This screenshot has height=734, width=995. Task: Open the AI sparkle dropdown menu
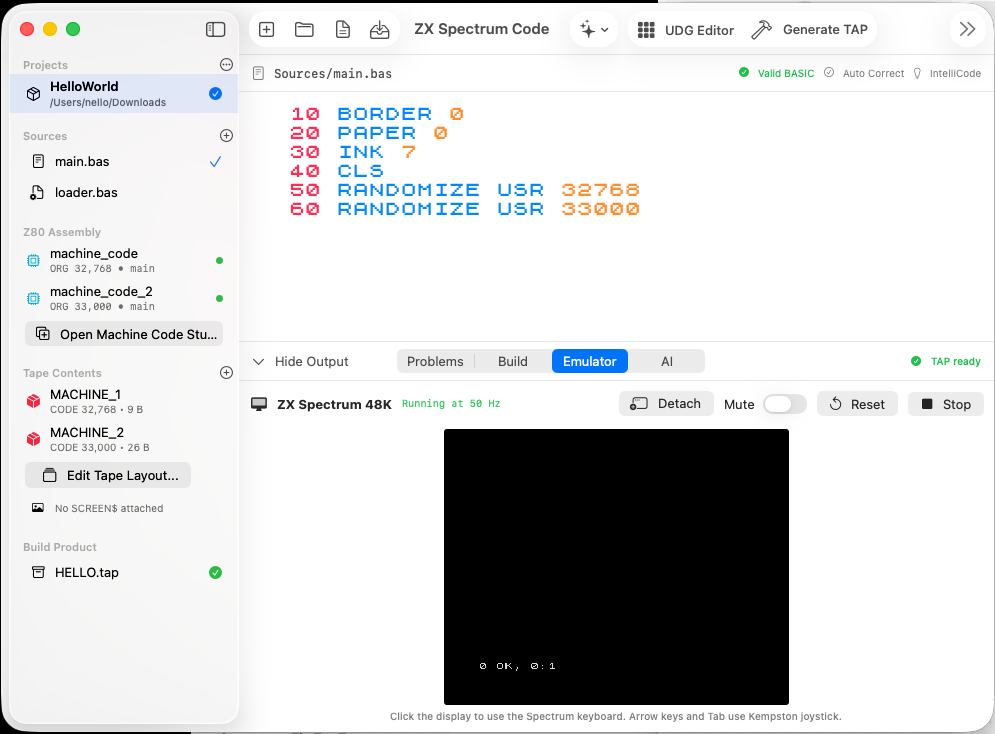(594, 29)
